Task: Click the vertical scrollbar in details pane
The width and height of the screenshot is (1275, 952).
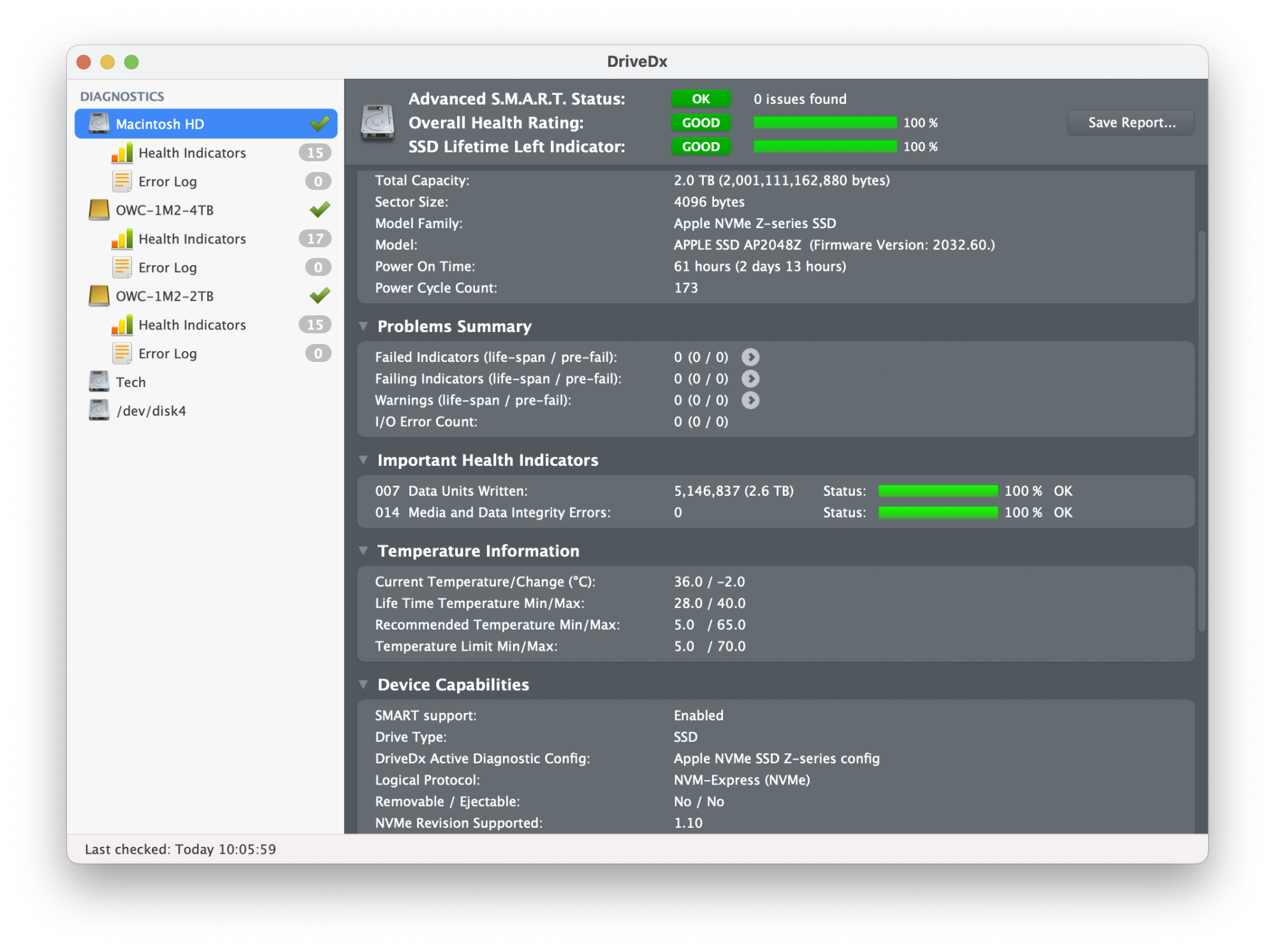Action: tap(1202, 431)
